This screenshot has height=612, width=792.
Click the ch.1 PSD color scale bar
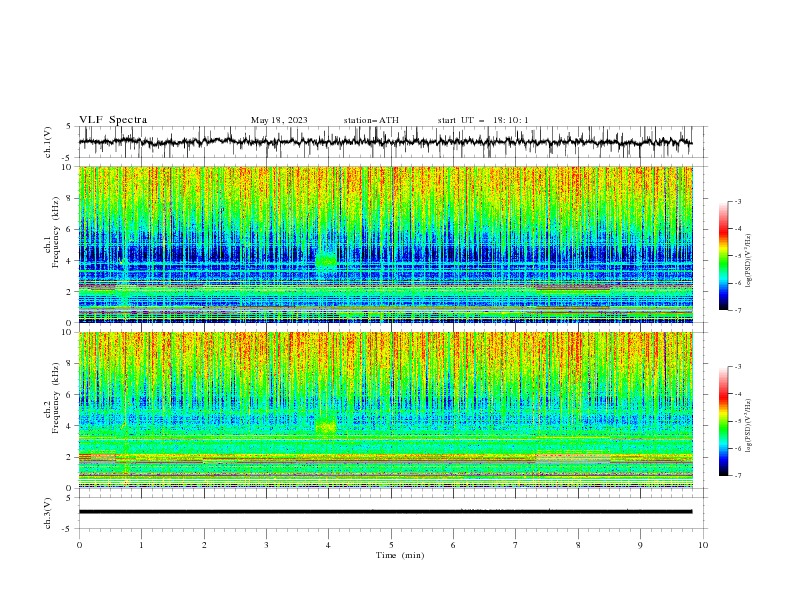(723, 256)
